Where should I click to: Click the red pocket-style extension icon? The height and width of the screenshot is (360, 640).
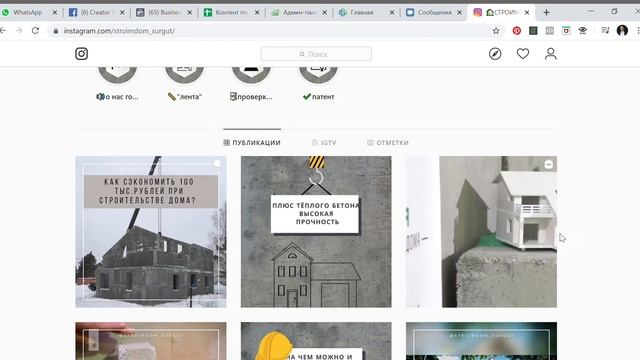click(566, 31)
